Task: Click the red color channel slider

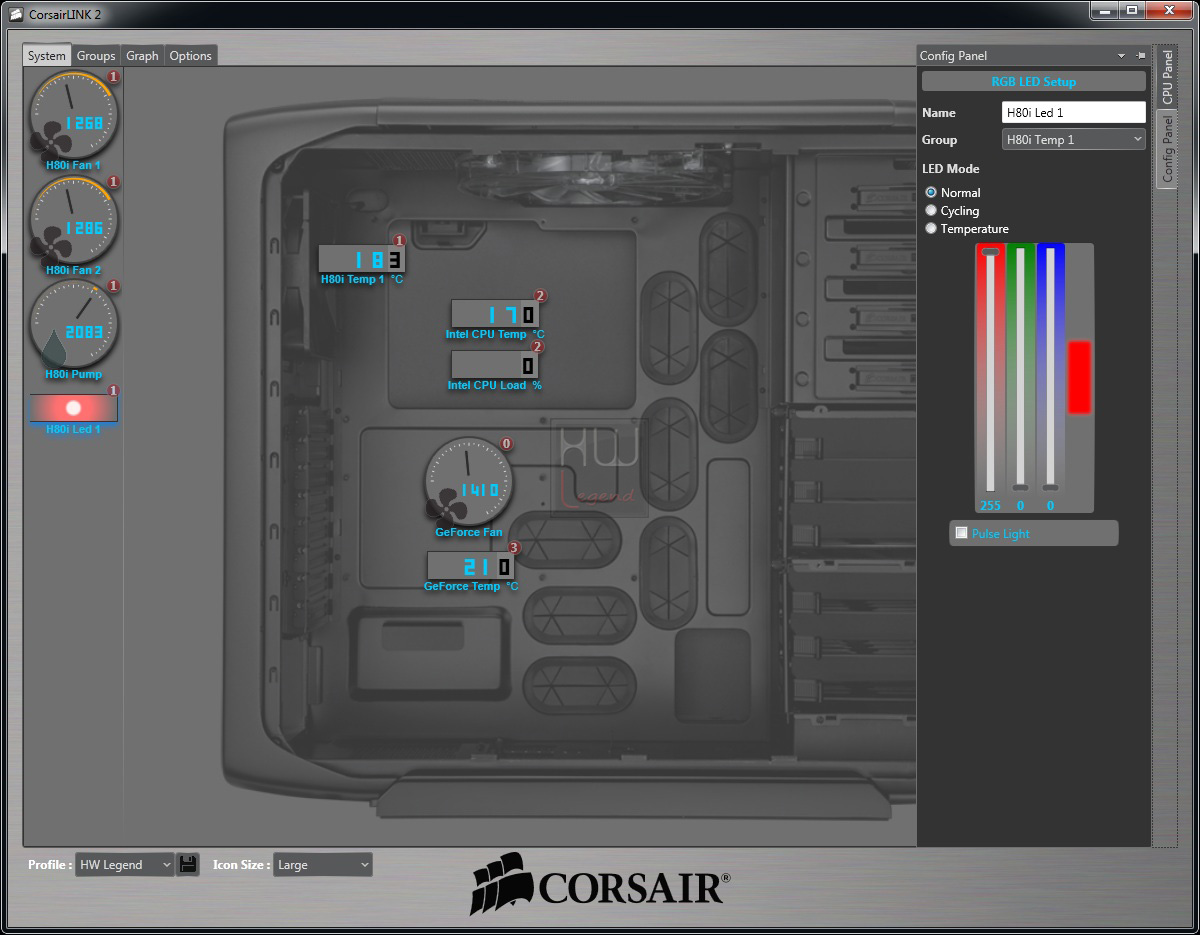Action: point(991,369)
